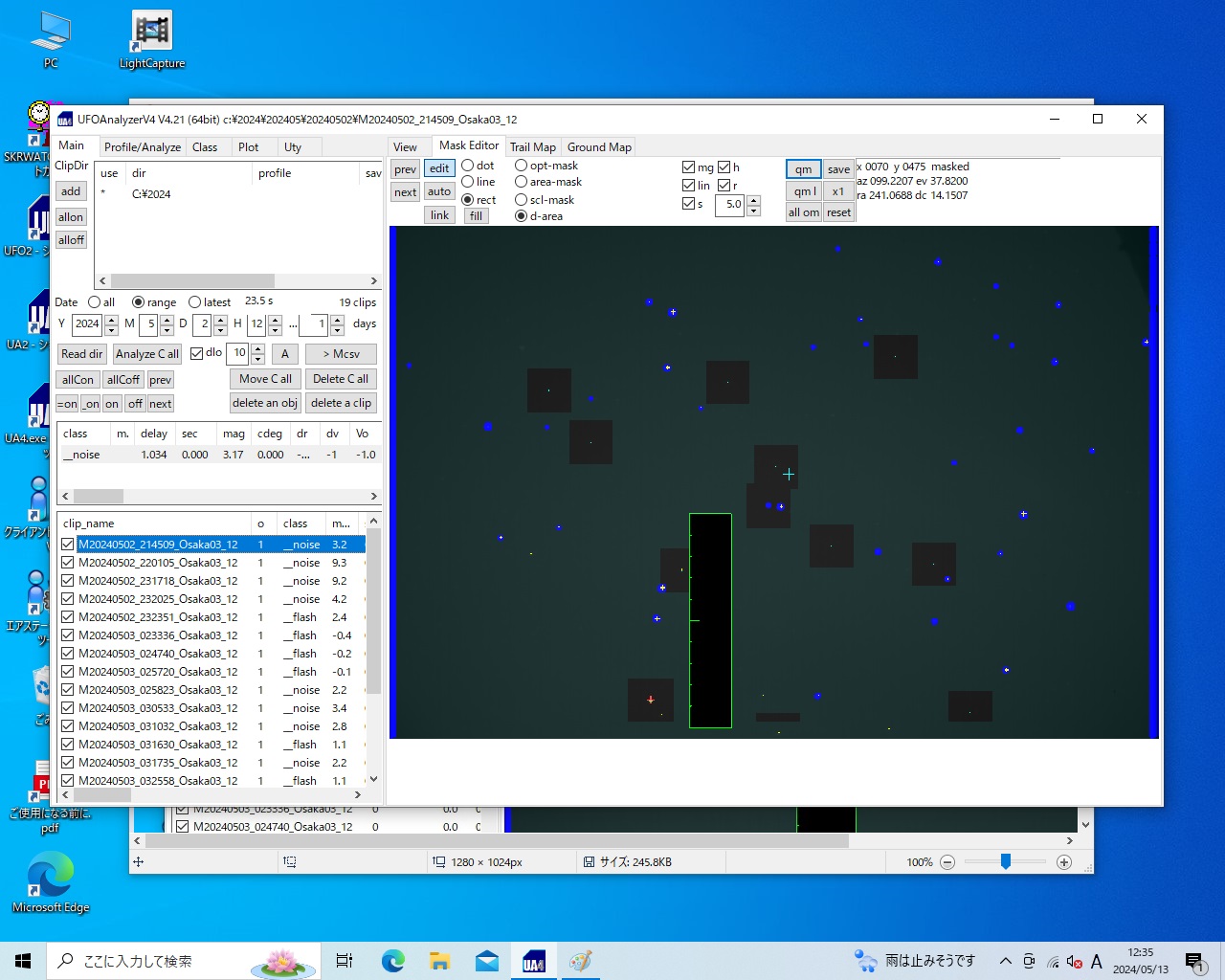
Task: Switch to the Trail Map tab
Action: coord(532,147)
